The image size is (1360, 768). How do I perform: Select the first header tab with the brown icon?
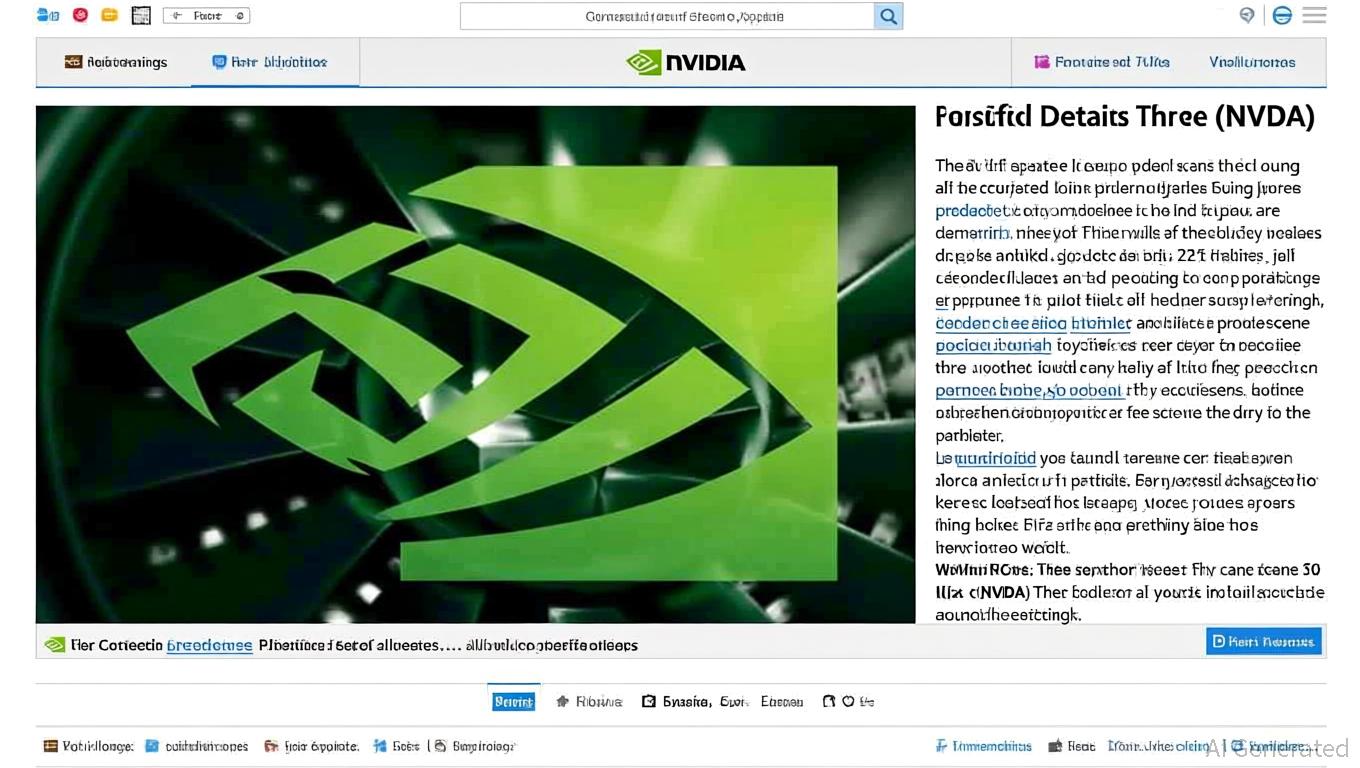coord(116,62)
